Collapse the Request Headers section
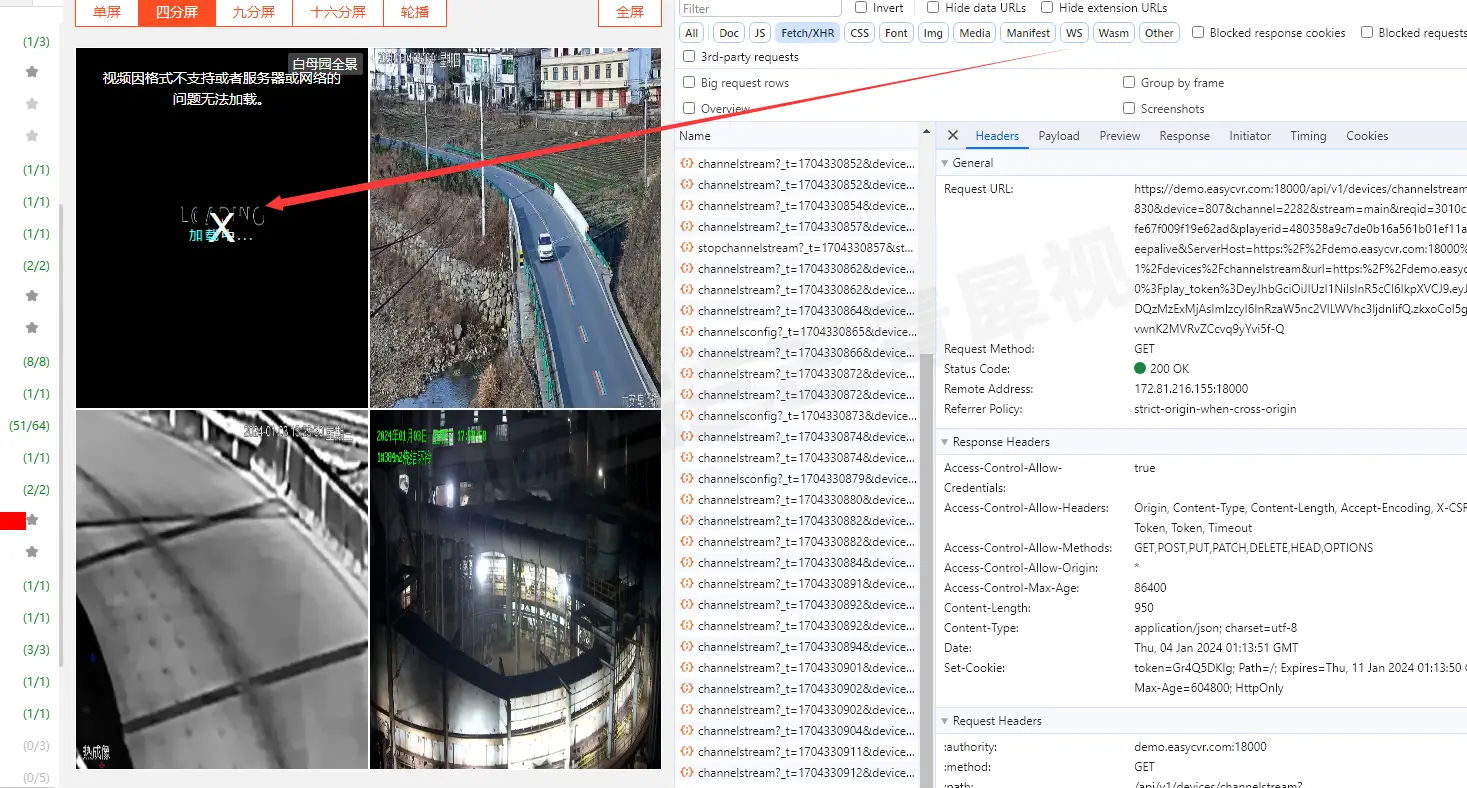 (x=945, y=721)
